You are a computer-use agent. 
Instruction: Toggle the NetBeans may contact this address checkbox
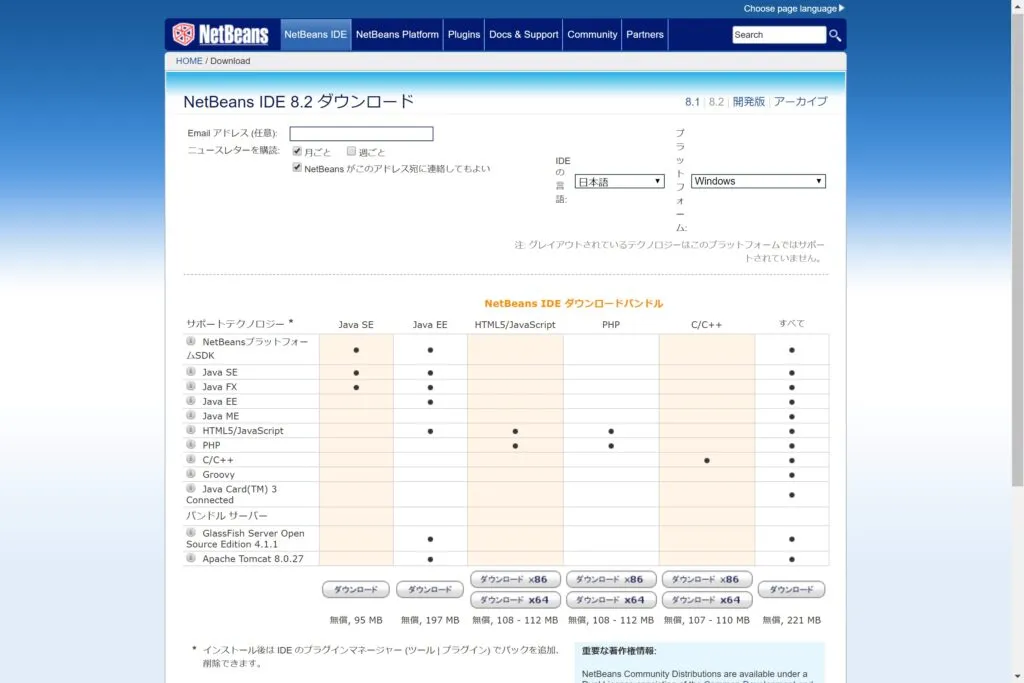tap(297, 167)
